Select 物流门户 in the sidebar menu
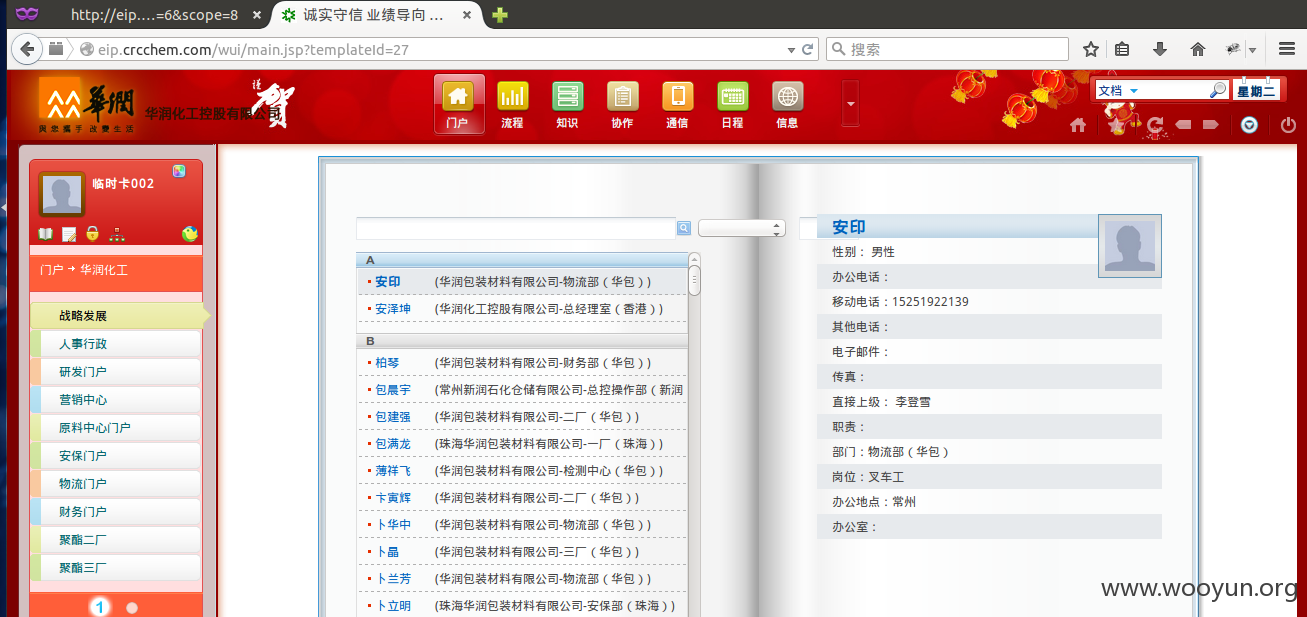The width and height of the screenshot is (1307, 617). pyautogui.click(x=116, y=484)
